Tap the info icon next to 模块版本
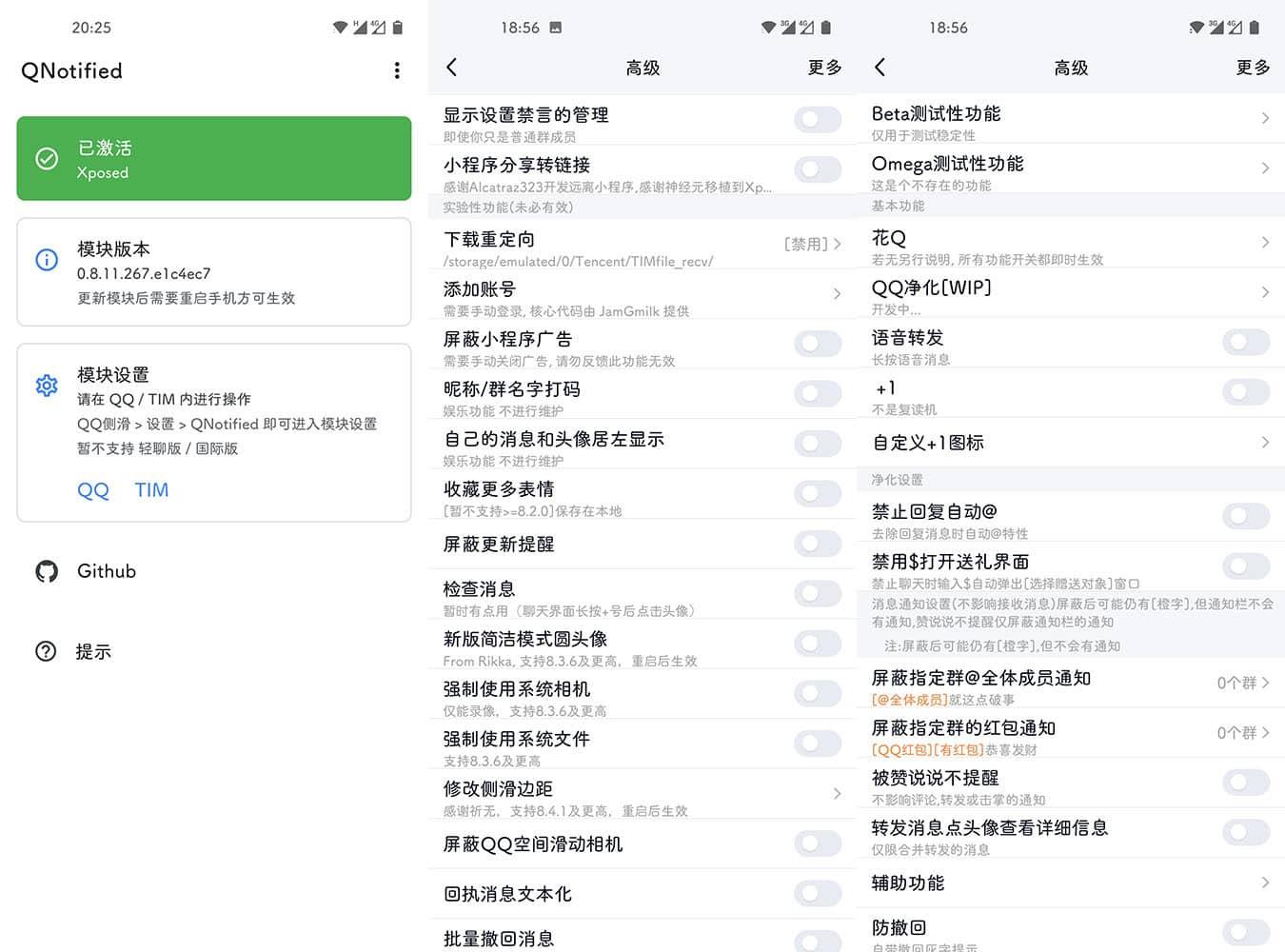The image size is (1285, 952). (47, 259)
